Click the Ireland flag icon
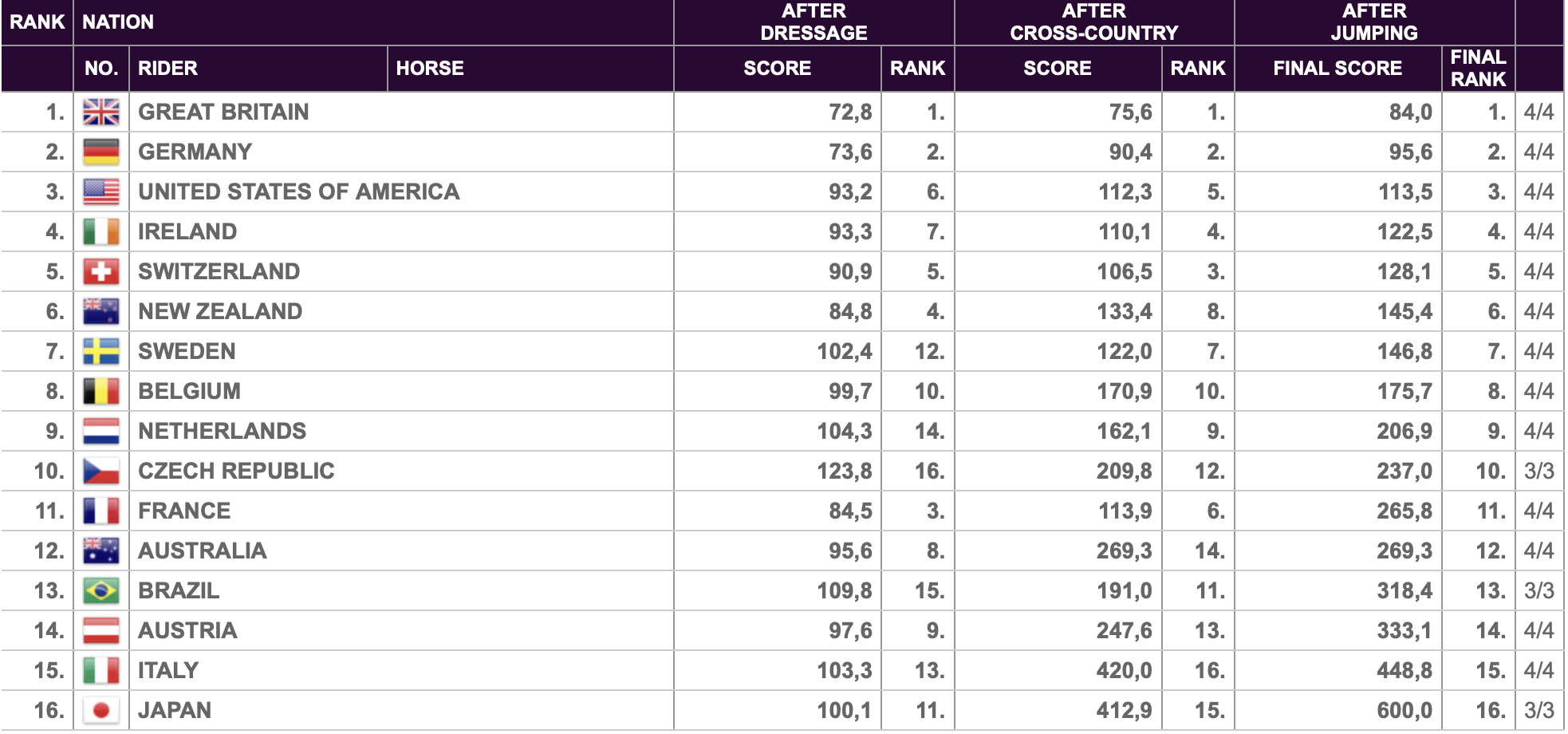This screenshot has width=1568, height=734. click(x=101, y=232)
